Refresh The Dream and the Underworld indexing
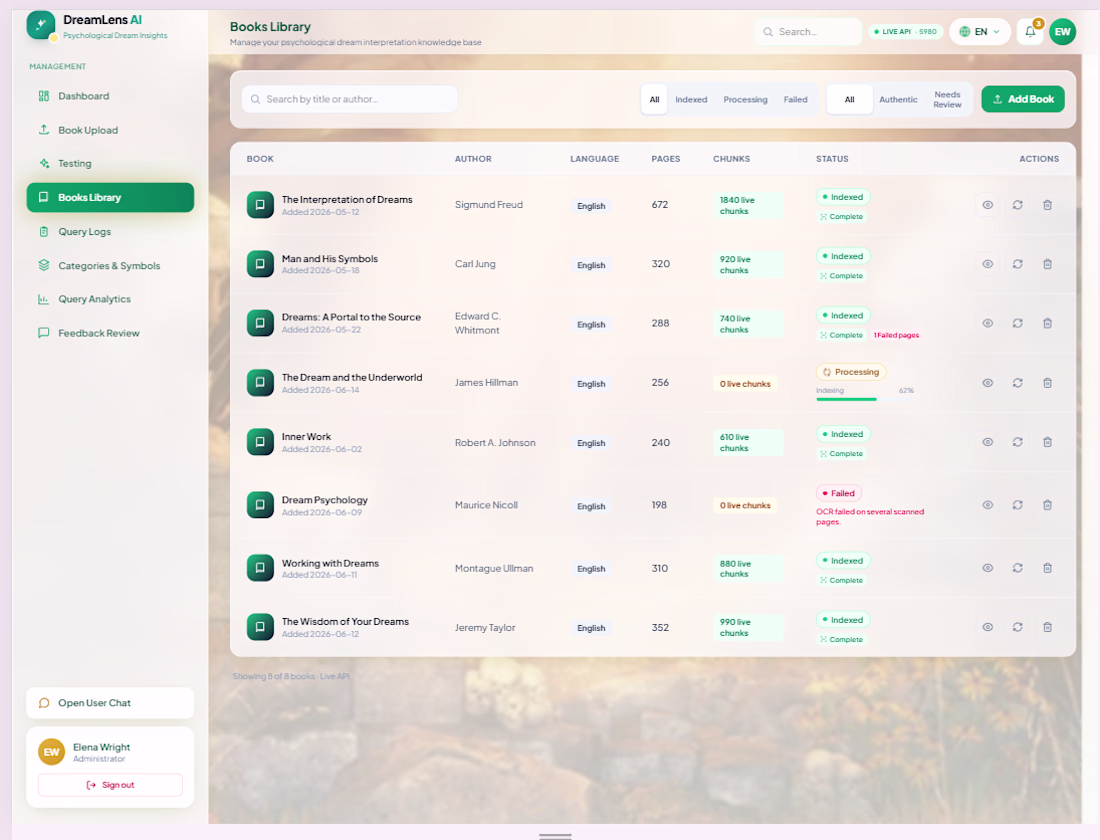1100x840 pixels. coord(1017,383)
